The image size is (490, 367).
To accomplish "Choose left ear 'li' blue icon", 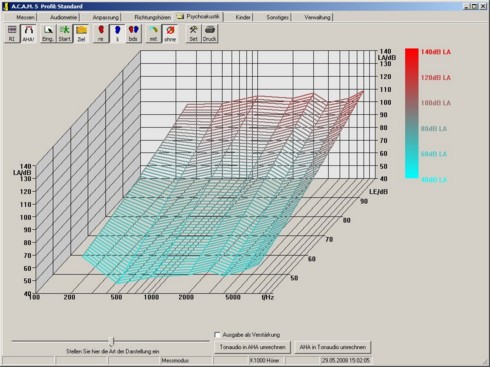I will [117, 33].
